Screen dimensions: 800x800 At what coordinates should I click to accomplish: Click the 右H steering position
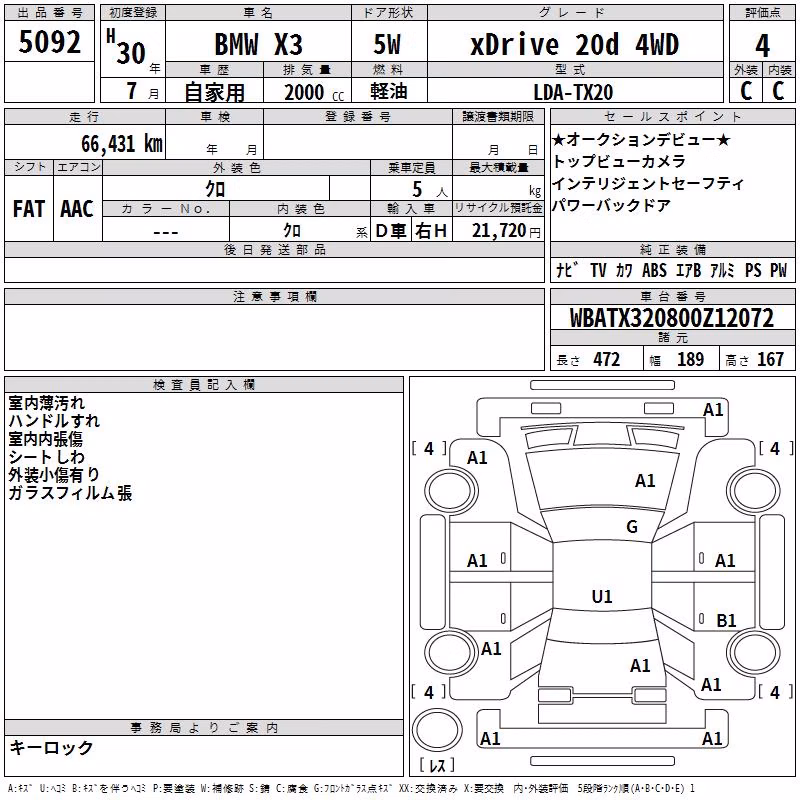431,231
